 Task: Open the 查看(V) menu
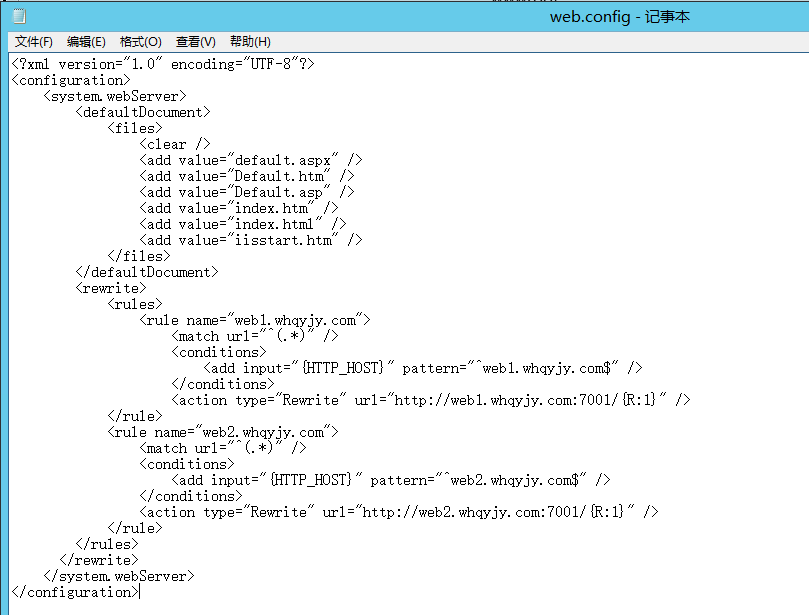click(x=196, y=42)
